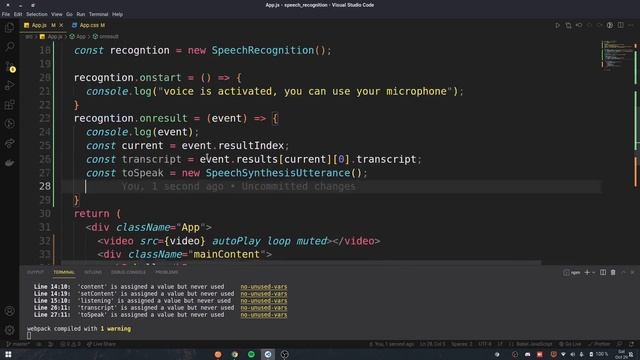640x360 pixels.
Task: Place cursor on line 28 in the editor
Action: pos(331,187)
